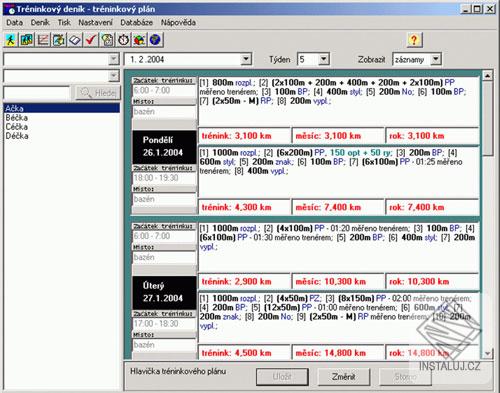Click the 'trénink: 3,100 km' cell
500x393 pixels.
coord(245,136)
